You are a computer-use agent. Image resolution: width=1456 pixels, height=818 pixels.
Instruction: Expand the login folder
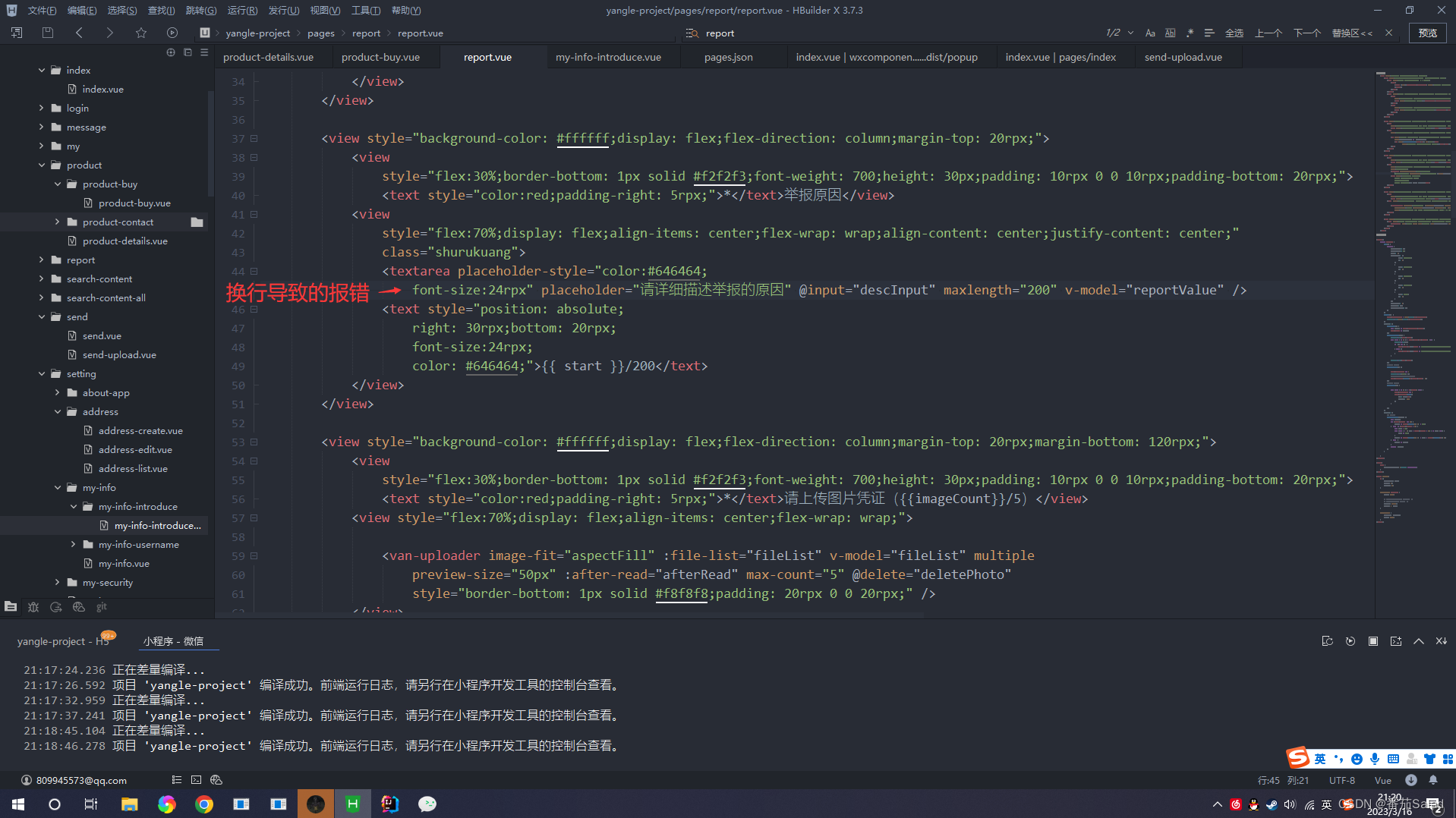[42, 108]
